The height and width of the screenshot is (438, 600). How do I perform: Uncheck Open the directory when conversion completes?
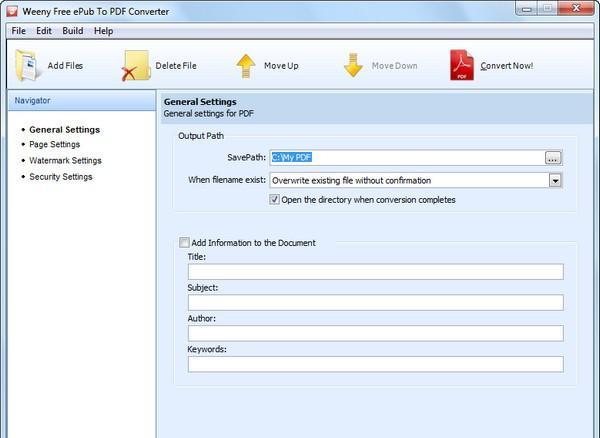(274, 200)
